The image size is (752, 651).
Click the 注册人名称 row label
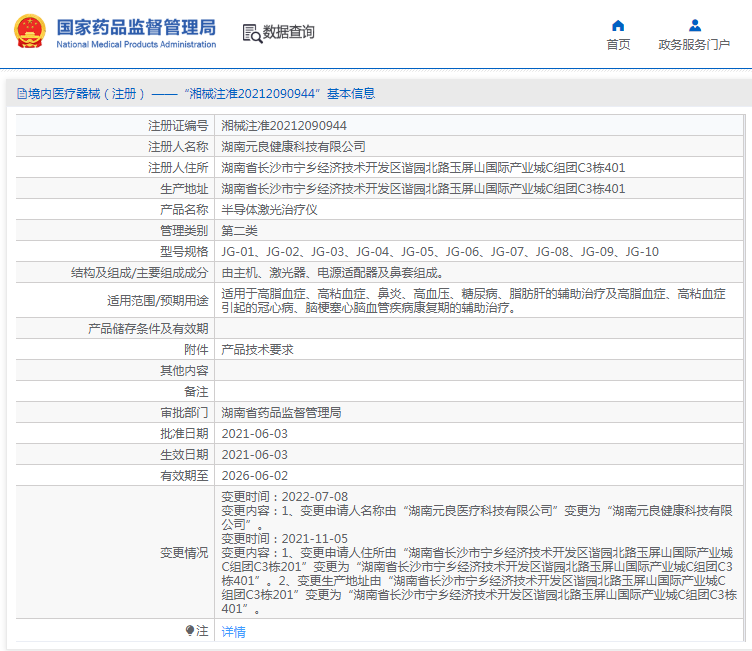pos(178,147)
